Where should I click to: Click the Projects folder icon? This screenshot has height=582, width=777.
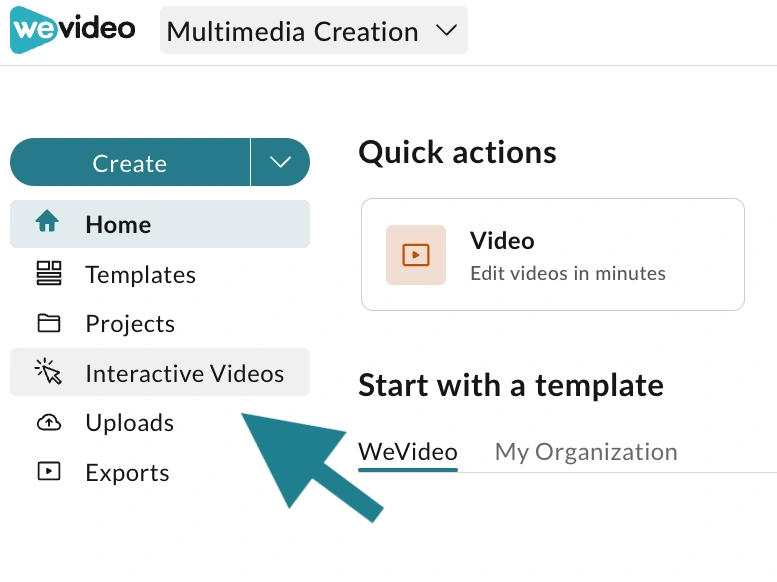click(x=49, y=323)
